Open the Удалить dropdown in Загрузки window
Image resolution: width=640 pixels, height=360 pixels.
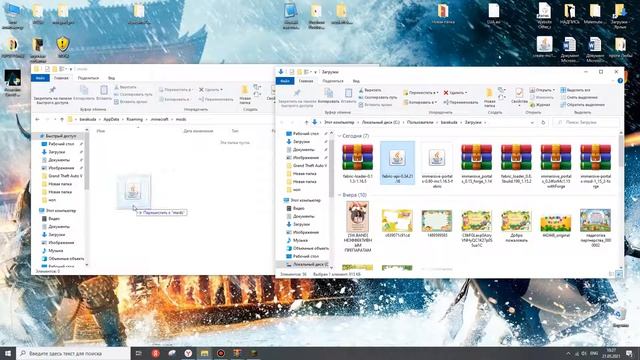coord(455,93)
